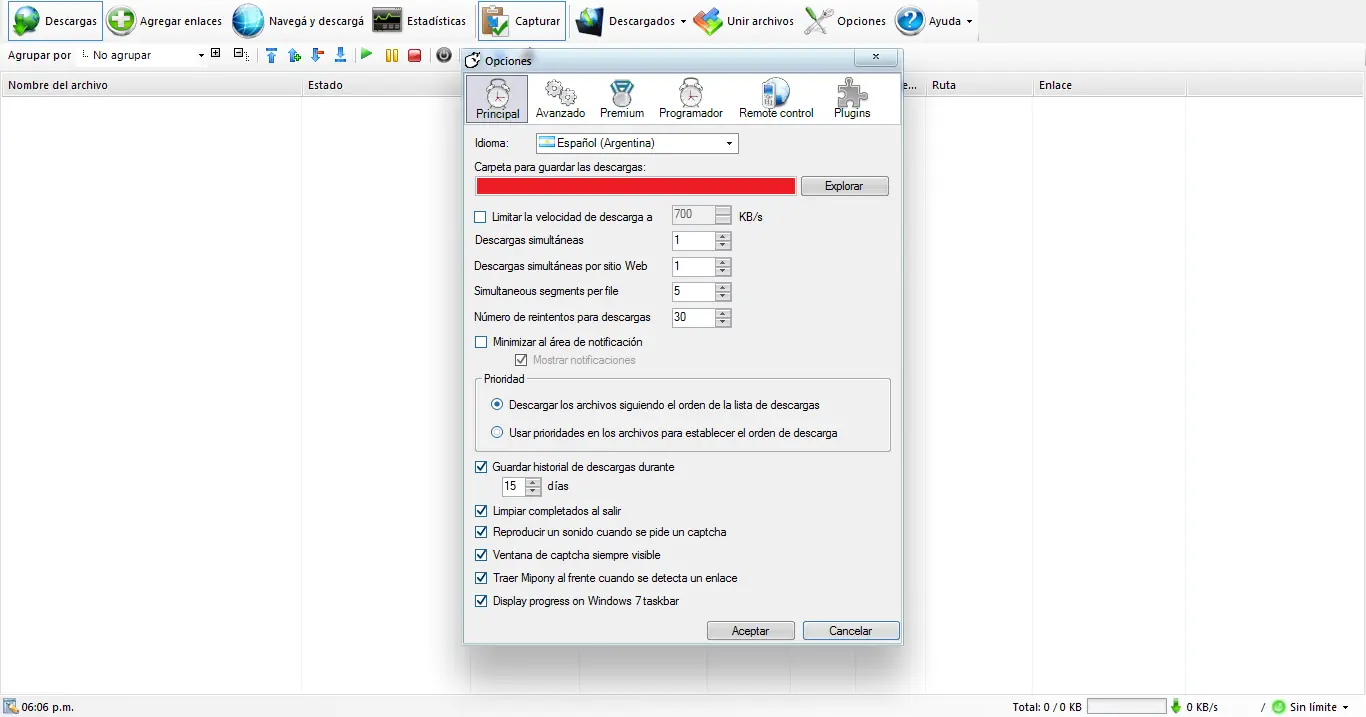Open Opciones from the main toolbar

click(x=845, y=21)
